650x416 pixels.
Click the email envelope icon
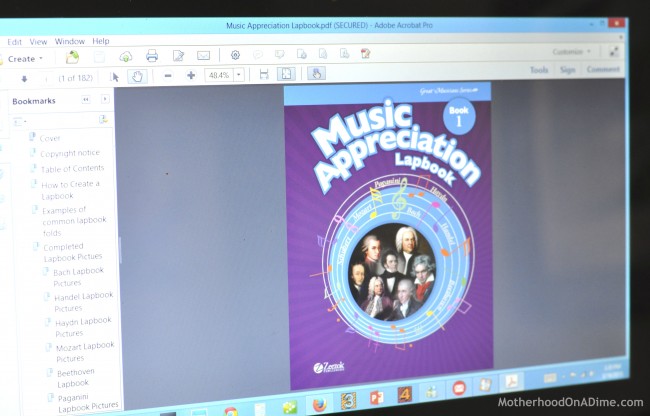click(204, 56)
